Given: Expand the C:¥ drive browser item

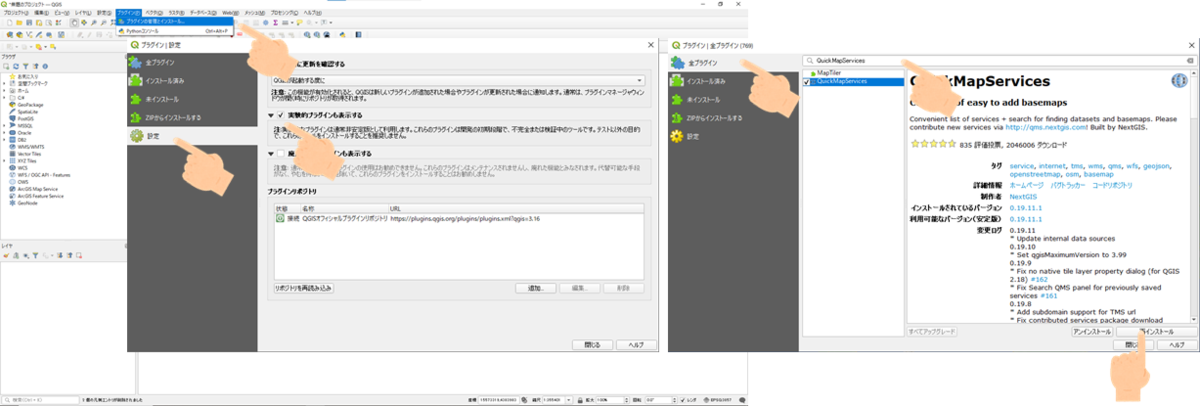Looking at the screenshot, I should coord(4,98).
